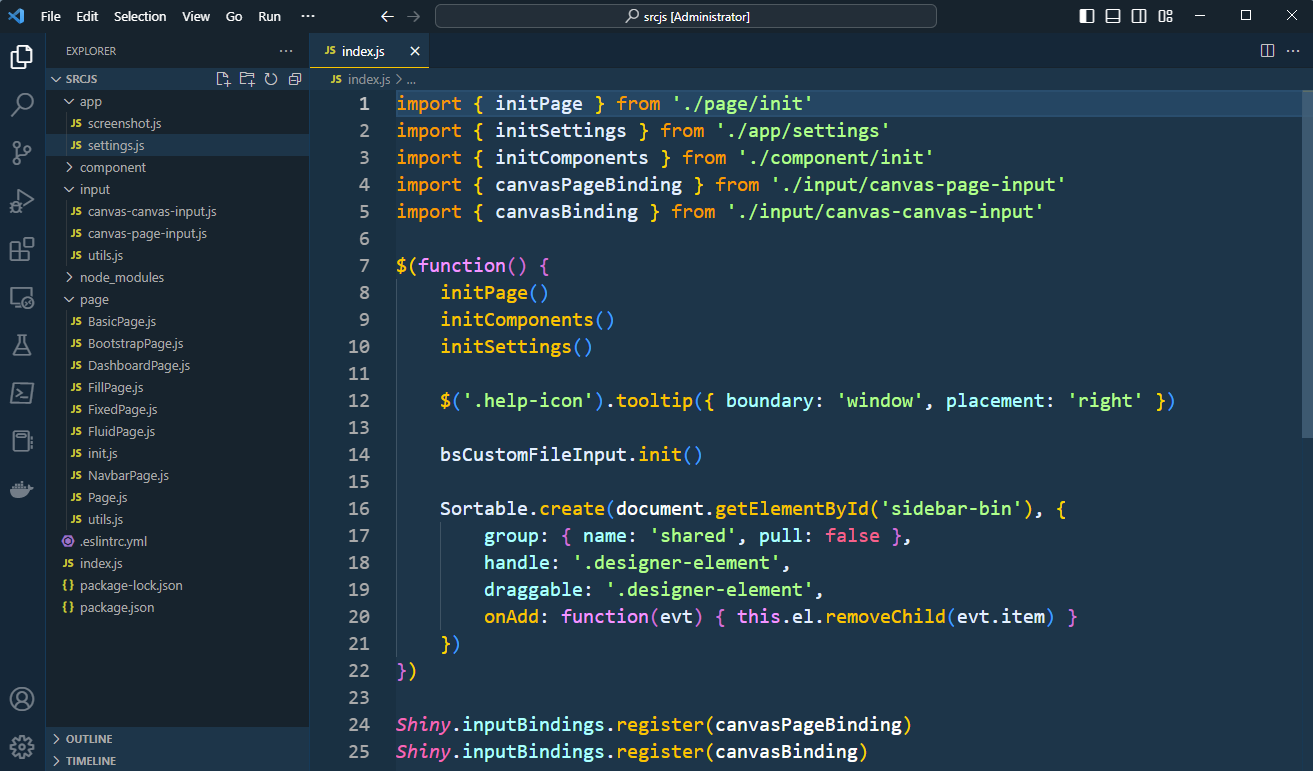Click the New File icon in Explorer
Screen dimensions: 1313x771
pyautogui.click(x=223, y=79)
